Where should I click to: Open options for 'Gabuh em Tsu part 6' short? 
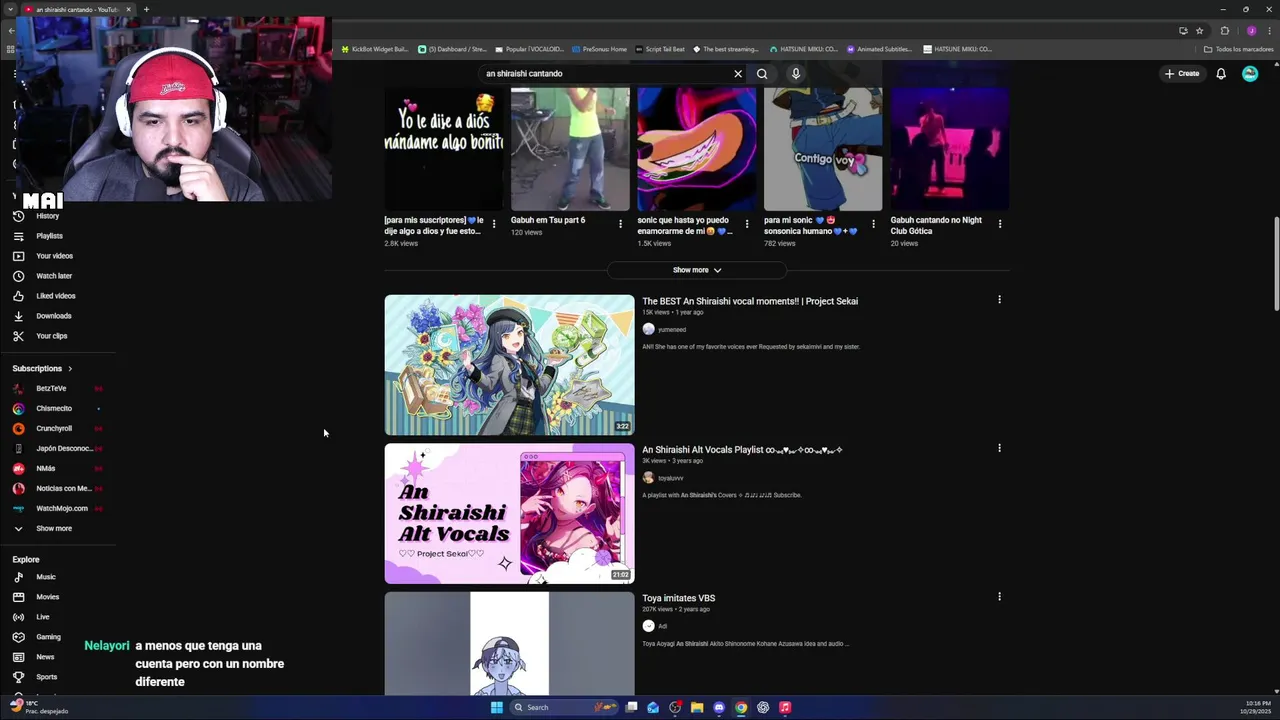click(x=620, y=224)
